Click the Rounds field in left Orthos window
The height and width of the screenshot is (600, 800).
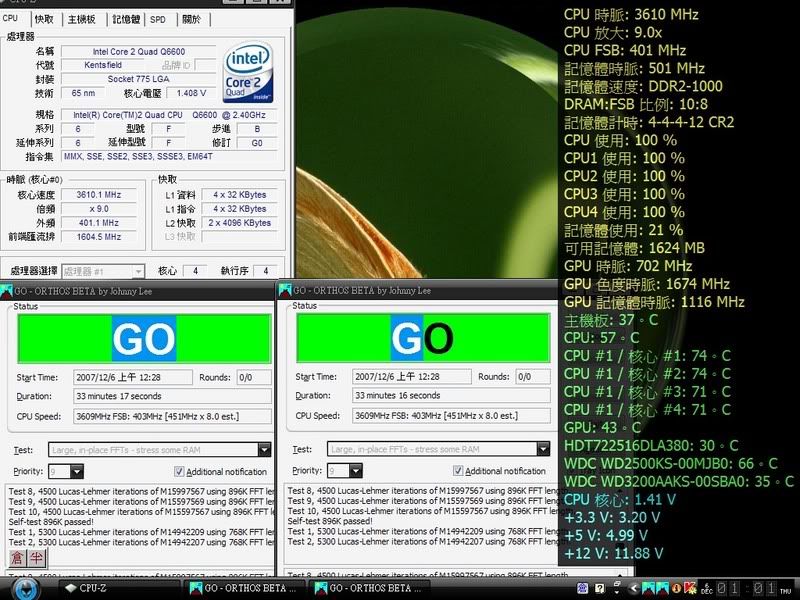(x=254, y=378)
